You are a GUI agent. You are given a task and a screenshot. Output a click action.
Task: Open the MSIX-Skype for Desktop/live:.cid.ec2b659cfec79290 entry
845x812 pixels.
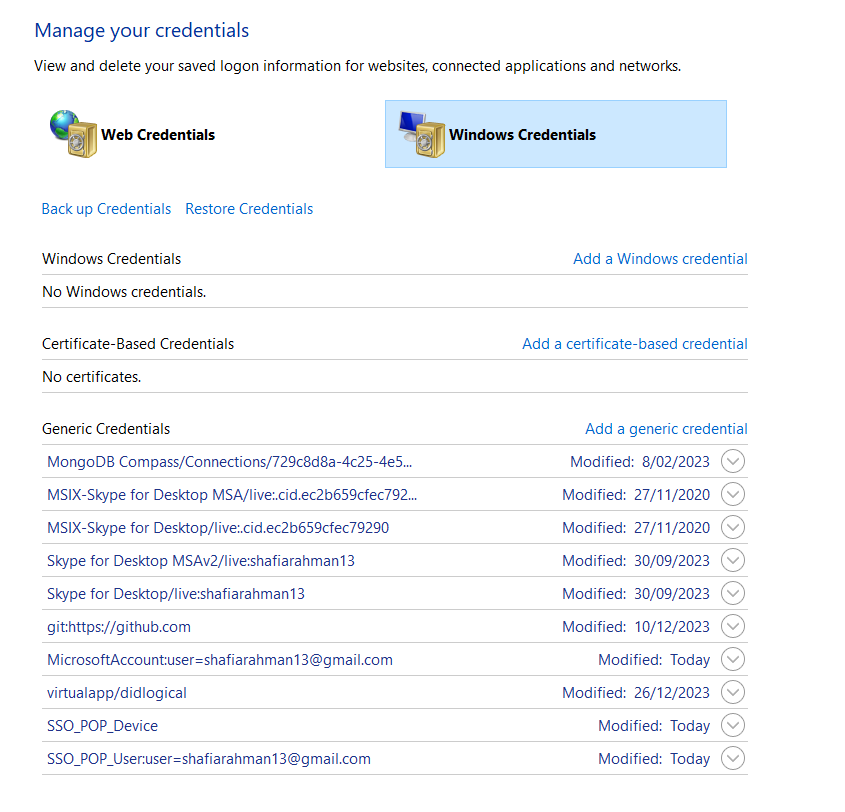coord(218,527)
